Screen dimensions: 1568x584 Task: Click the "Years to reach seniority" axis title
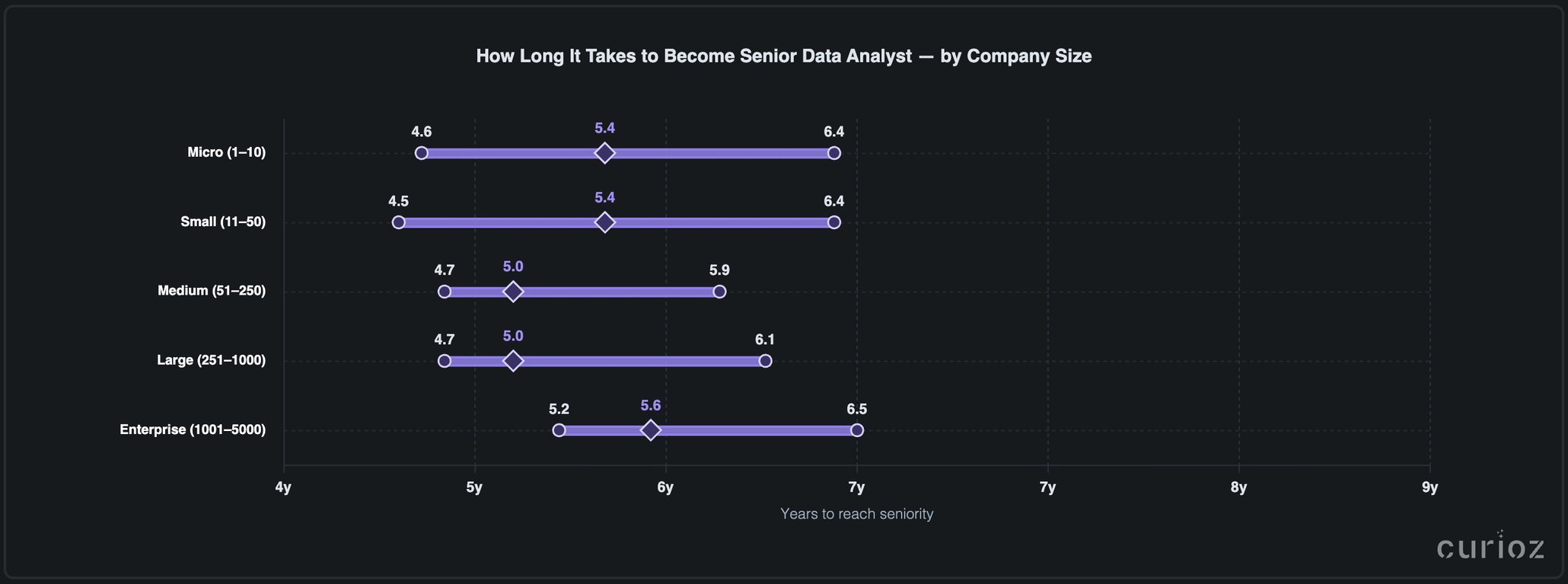[856, 514]
